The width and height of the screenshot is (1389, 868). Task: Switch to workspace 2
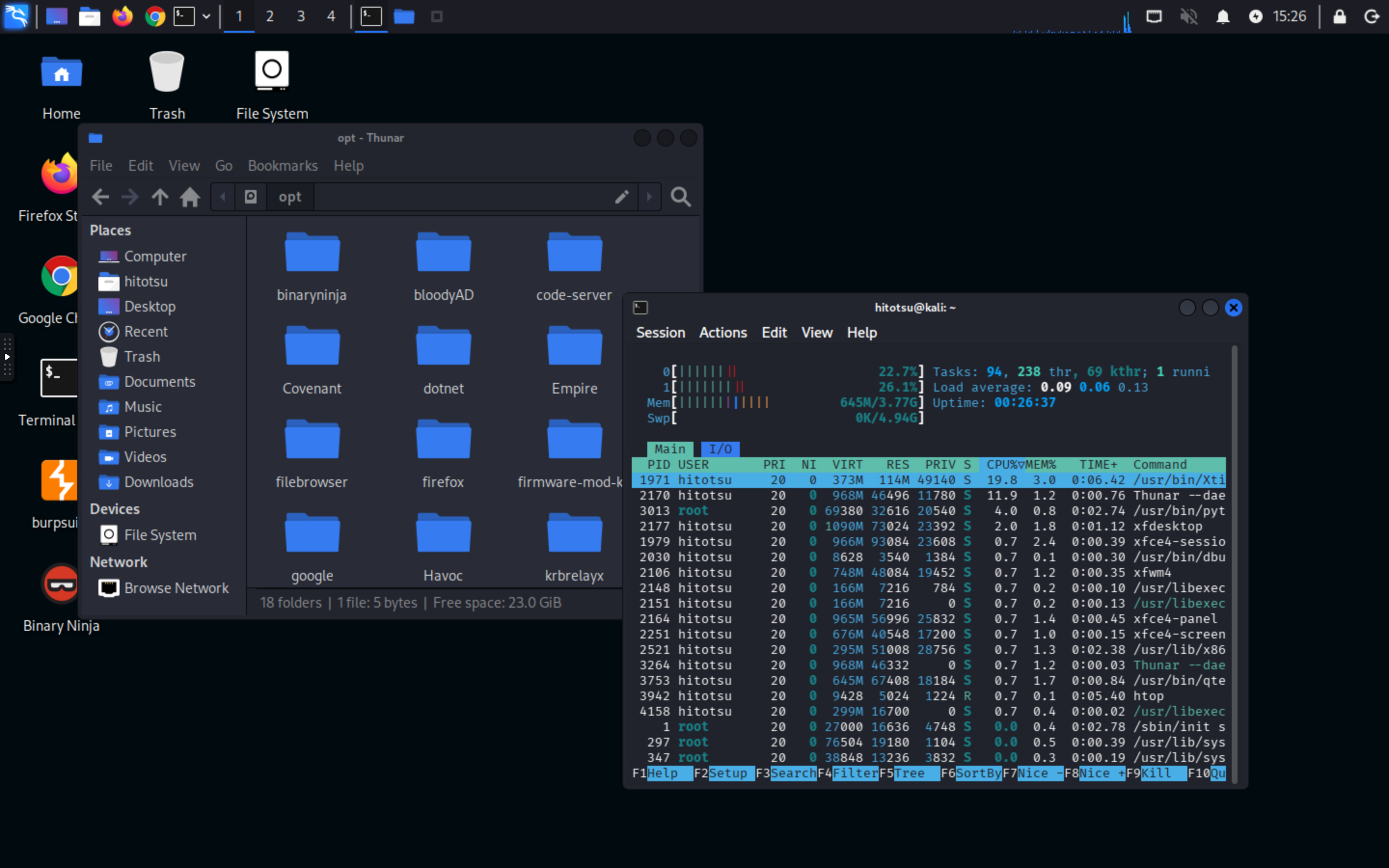tap(270, 16)
